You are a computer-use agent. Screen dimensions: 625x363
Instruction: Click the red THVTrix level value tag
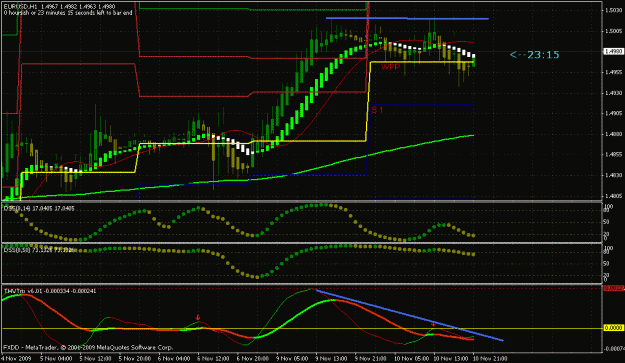click(x=614, y=288)
